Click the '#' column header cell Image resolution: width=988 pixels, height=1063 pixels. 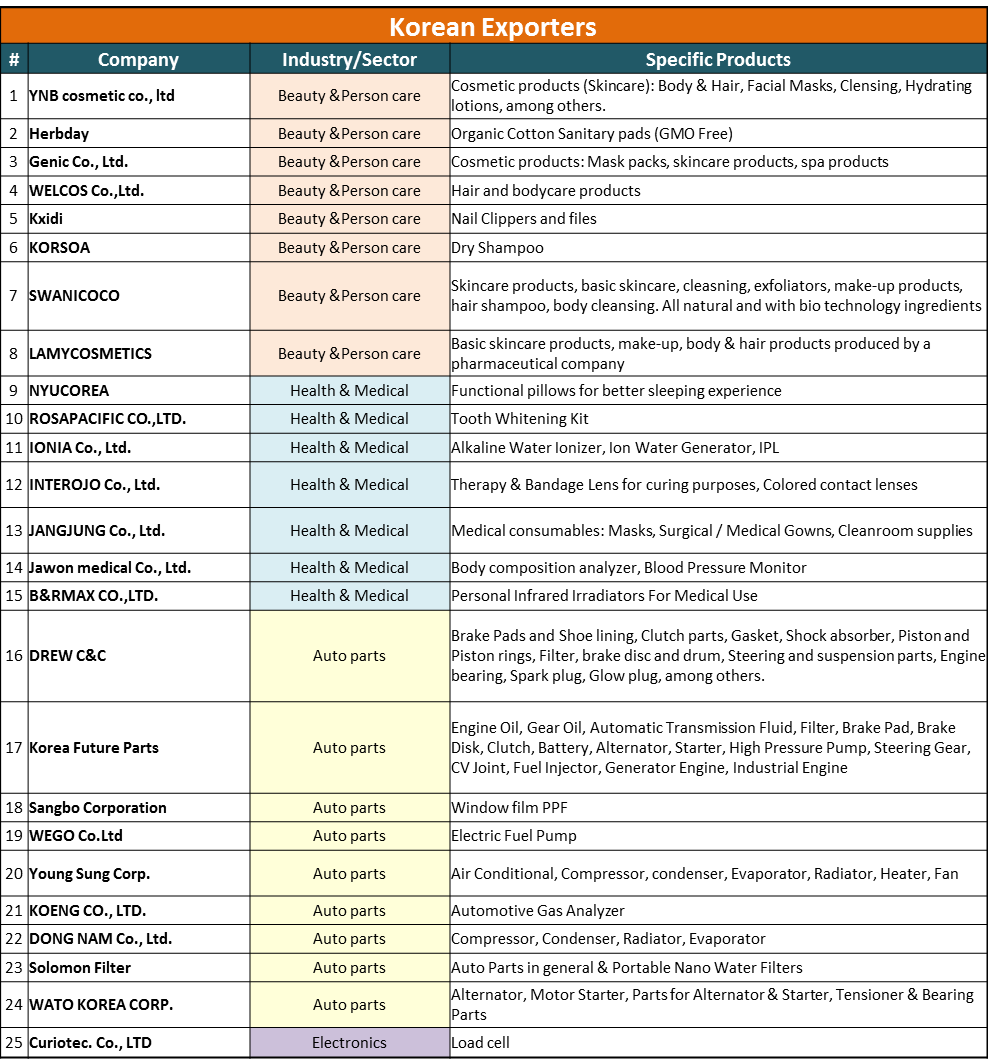coord(14,59)
